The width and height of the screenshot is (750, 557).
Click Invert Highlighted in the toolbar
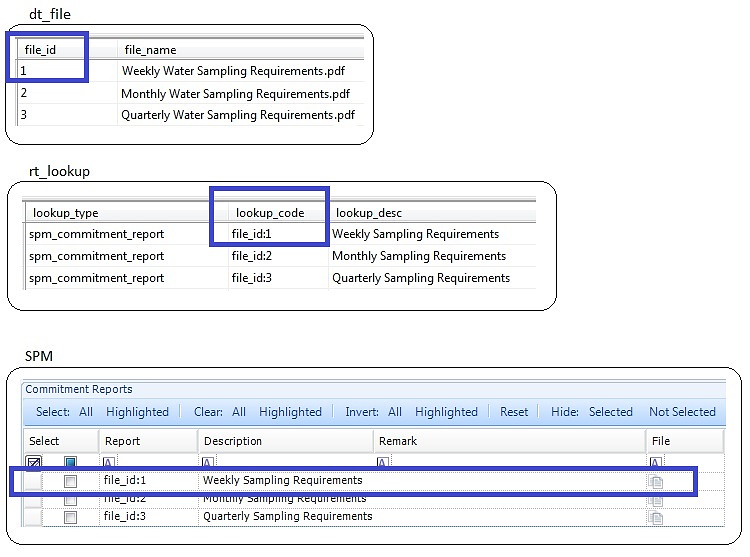click(446, 412)
